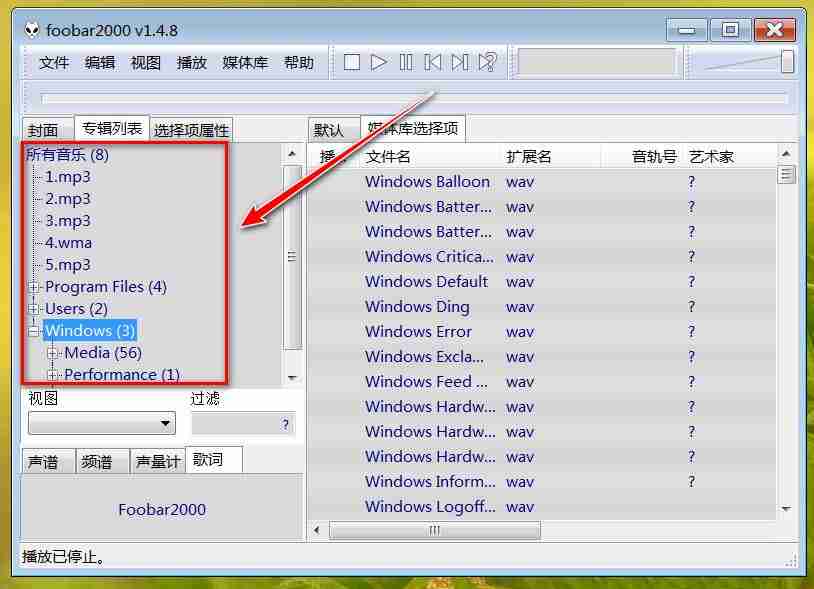814x589 pixels.
Task: Click the random playback icon
Action: (x=487, y=62)
